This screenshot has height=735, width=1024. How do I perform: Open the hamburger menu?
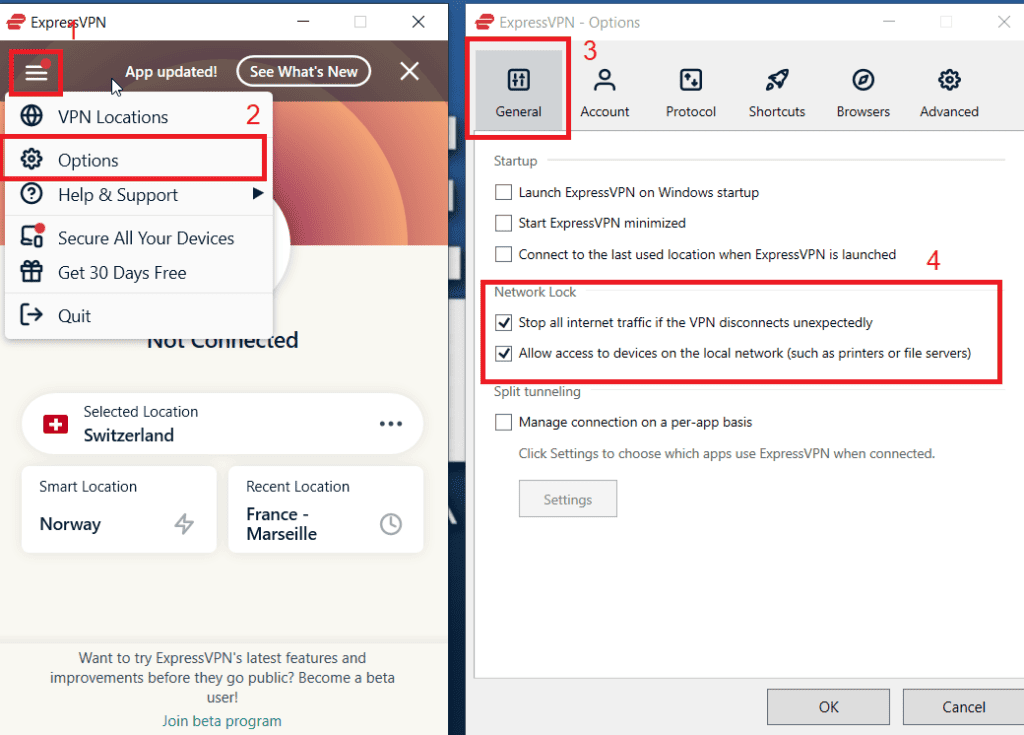point(36,71)
